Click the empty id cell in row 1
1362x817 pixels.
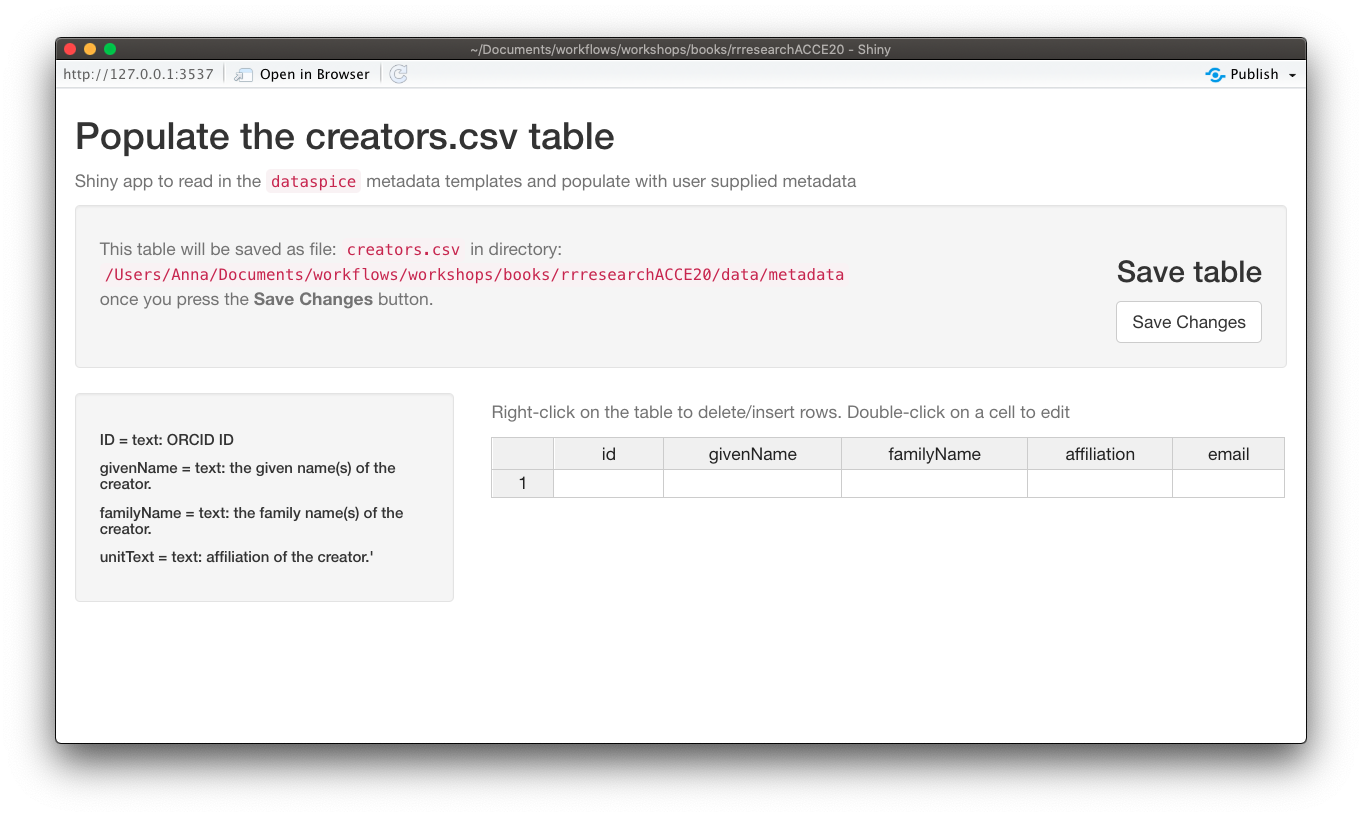609,484
